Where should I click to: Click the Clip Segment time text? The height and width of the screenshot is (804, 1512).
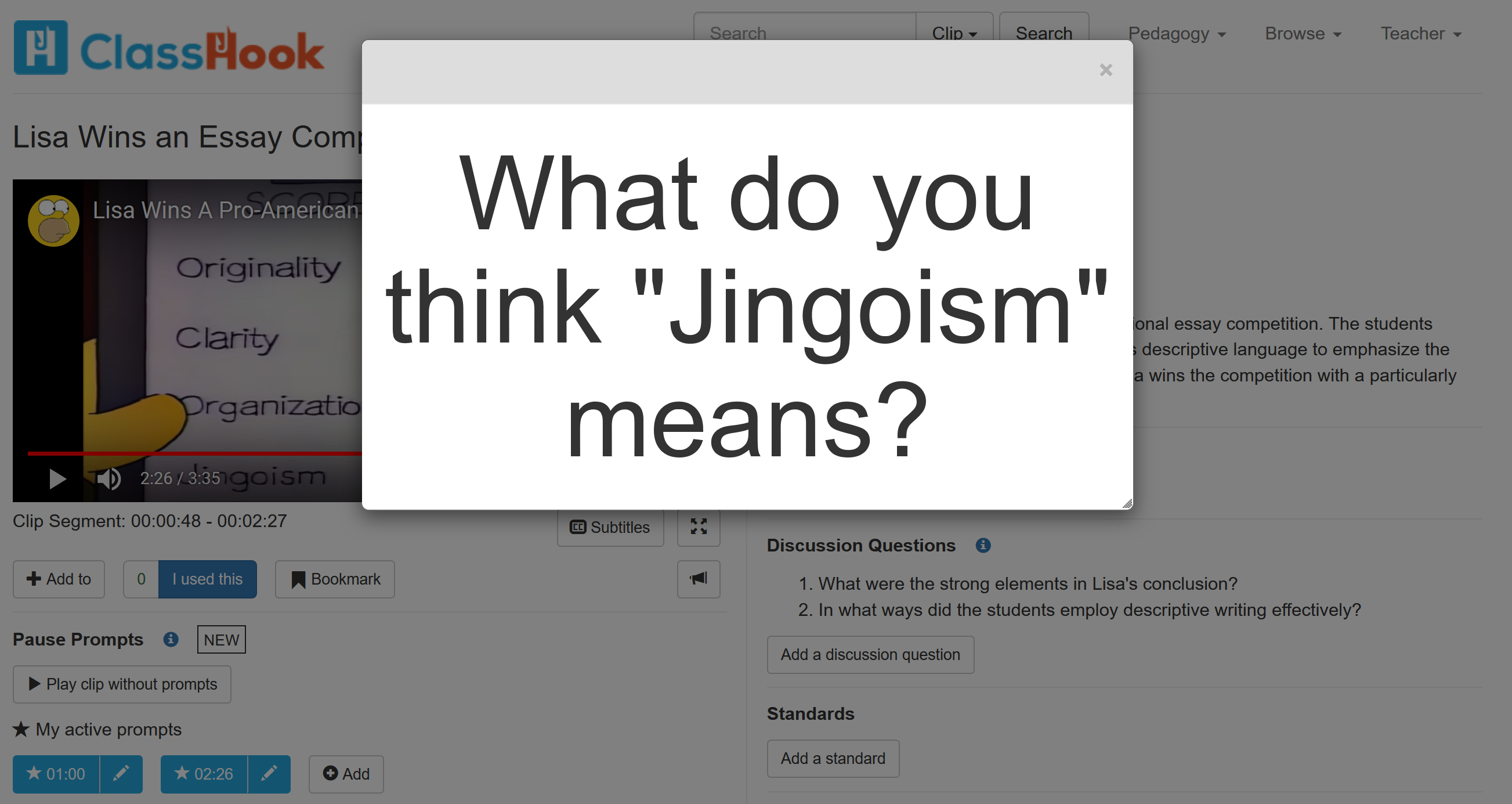tap(150, 520)
